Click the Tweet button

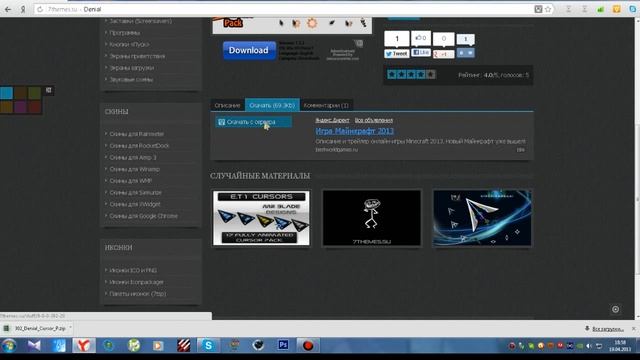pyautogui.click(x=396, y=53)
